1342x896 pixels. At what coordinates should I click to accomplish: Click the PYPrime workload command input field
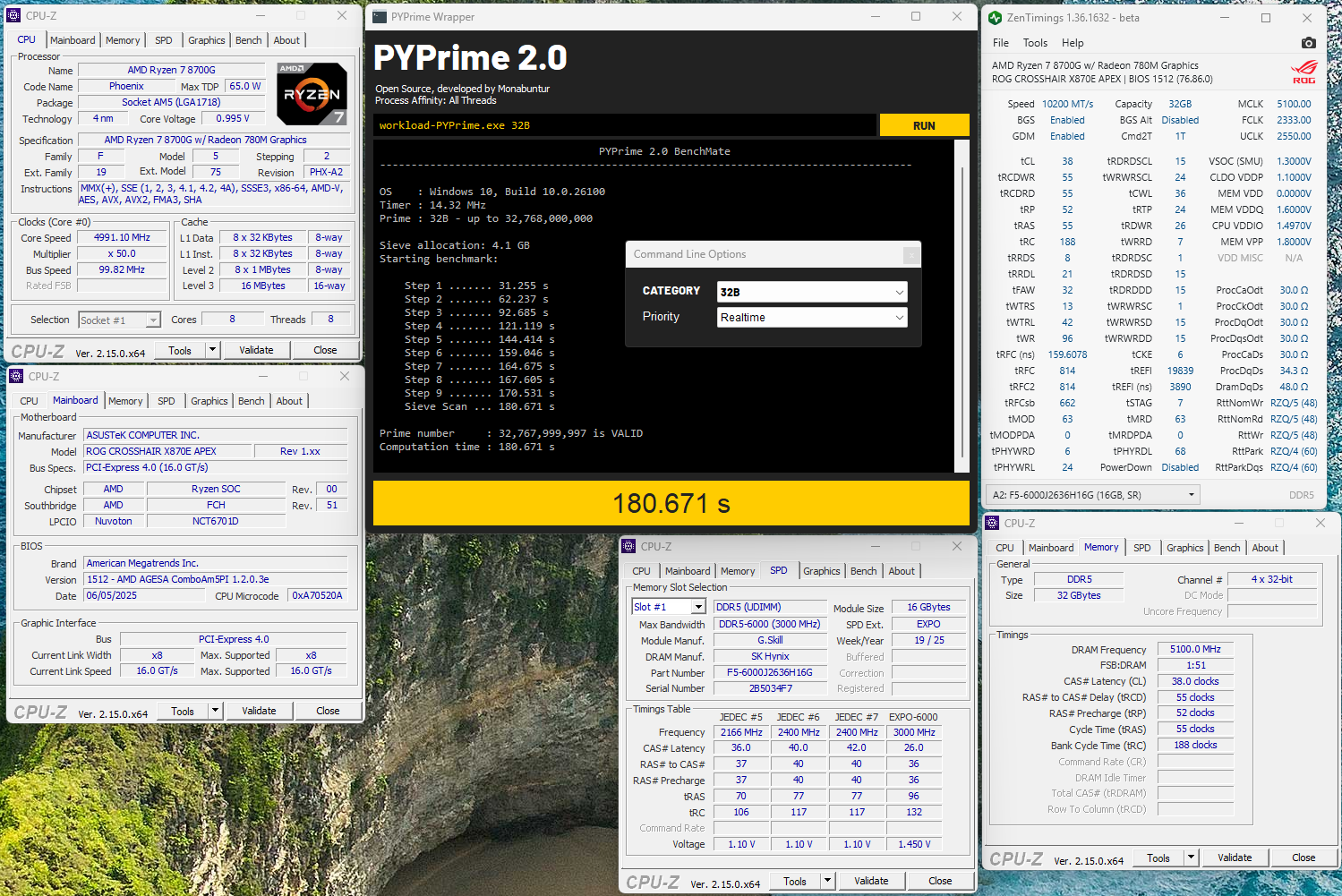625,125
